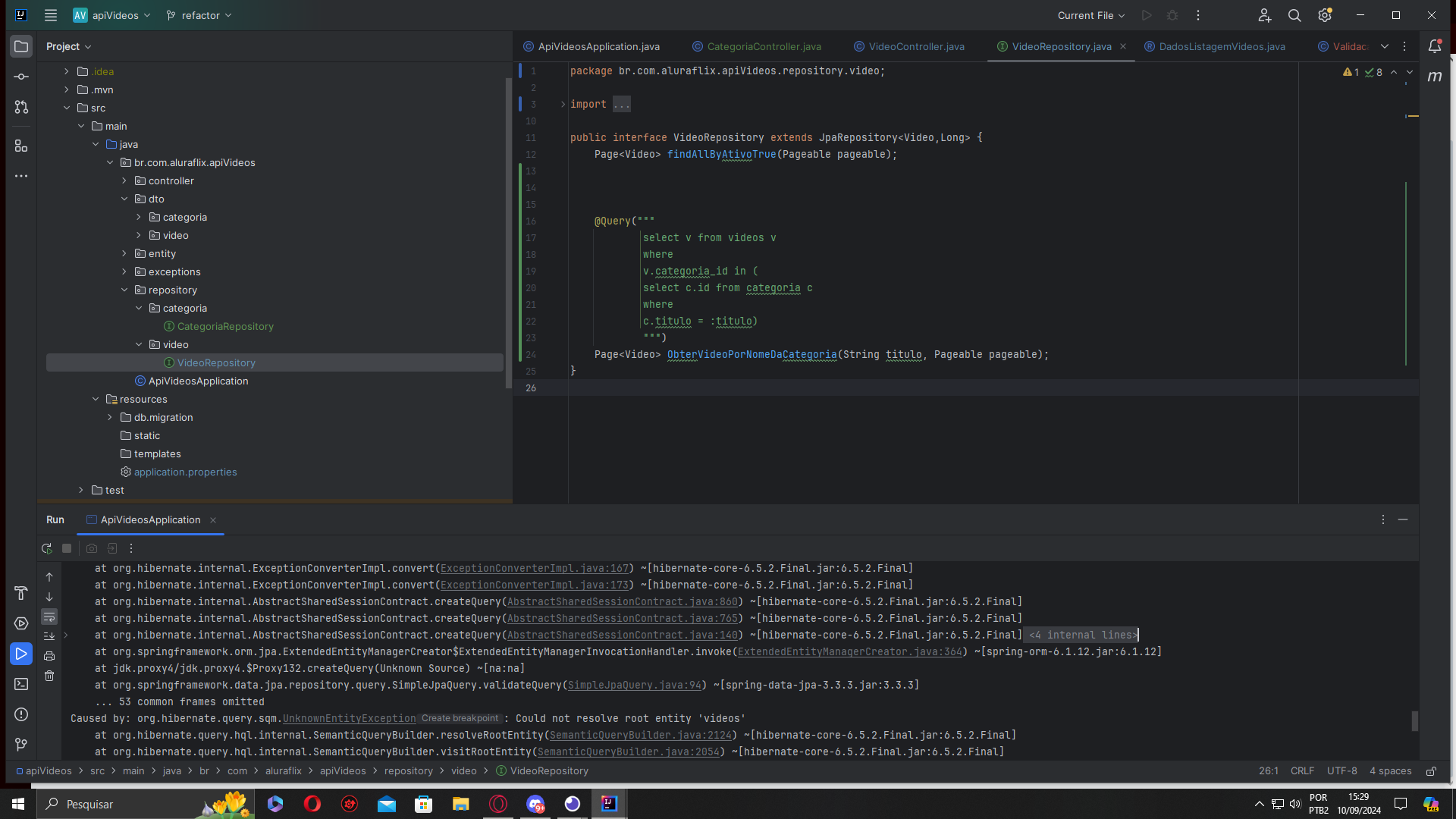Open AbstractSharedSessionContract.java:860 link
This screenshot has height=819, width=1456.
point(623,601)
